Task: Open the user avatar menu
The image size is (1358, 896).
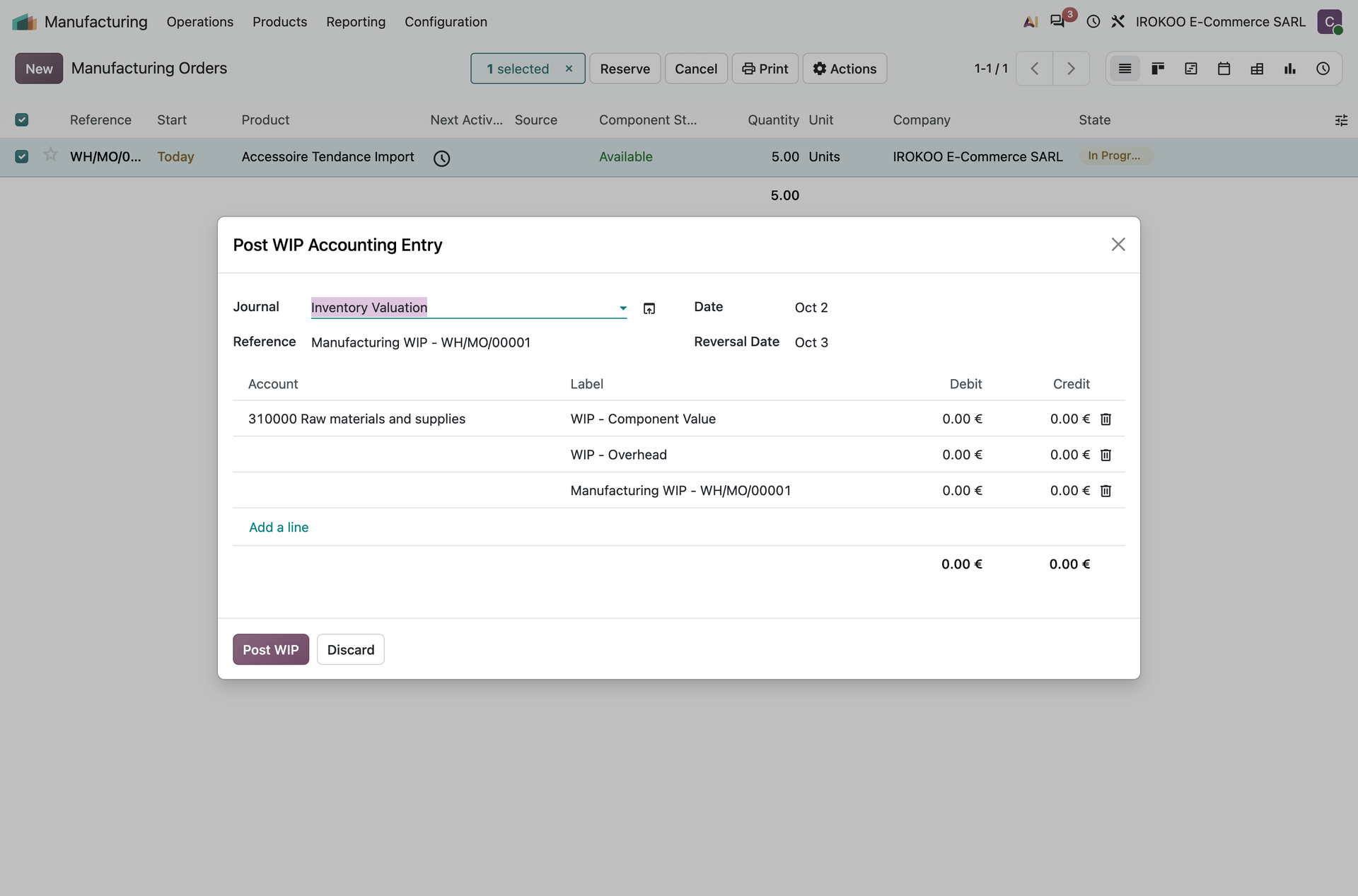Action: 1330,22
